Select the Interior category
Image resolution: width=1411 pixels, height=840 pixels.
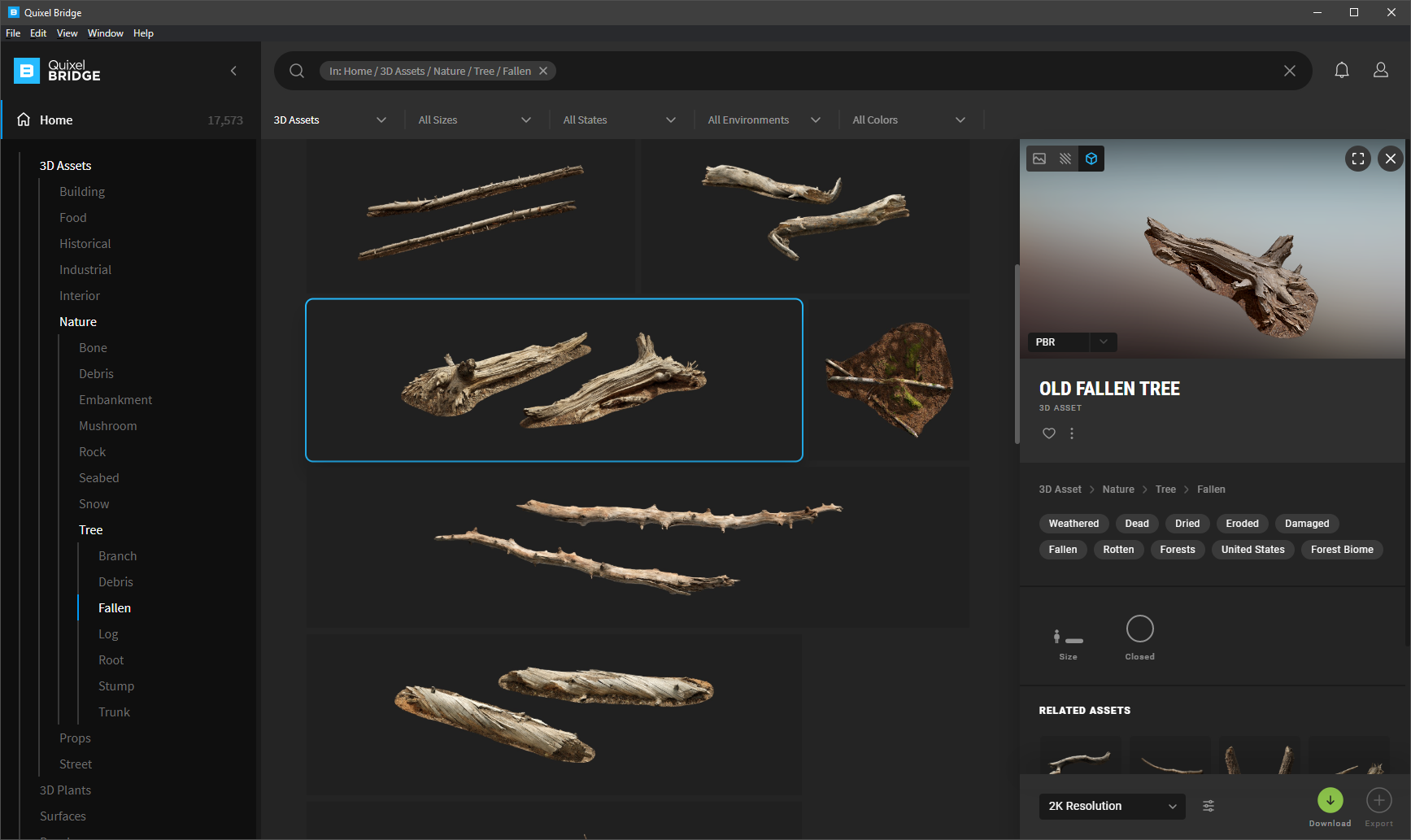[x=80, y=296]
